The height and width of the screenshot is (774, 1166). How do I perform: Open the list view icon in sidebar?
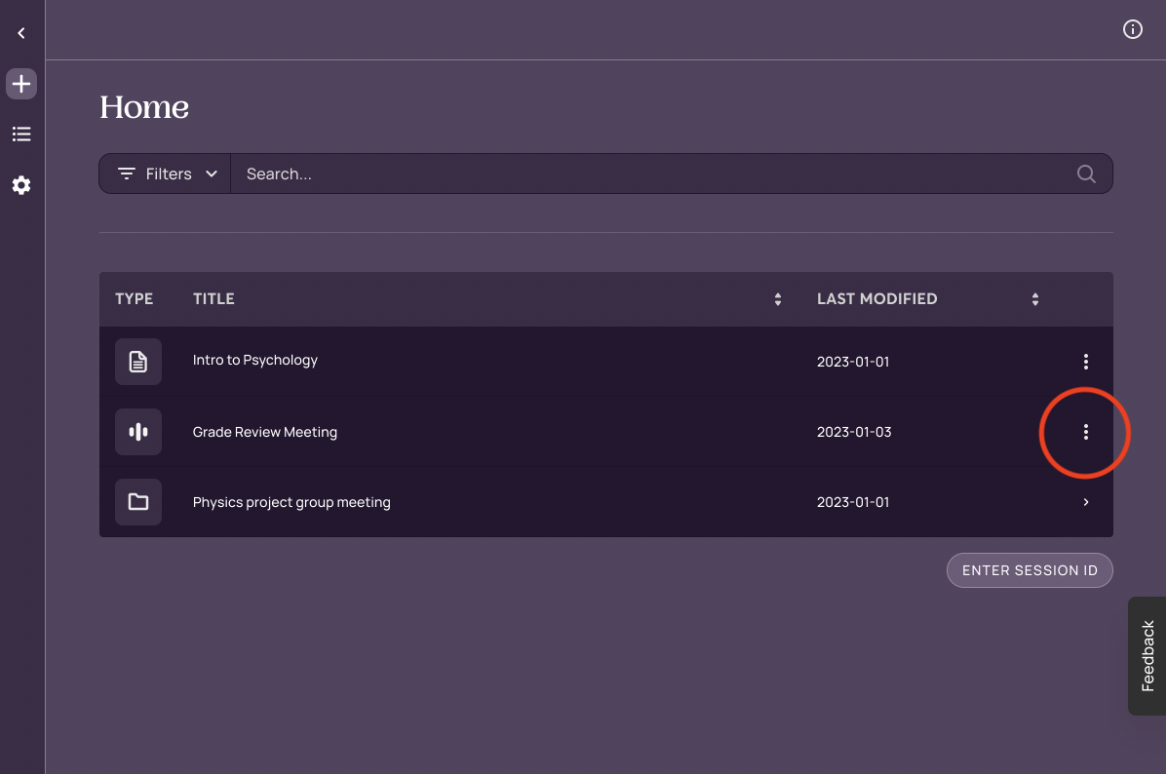pyautogui.click(x=22, y=134)
